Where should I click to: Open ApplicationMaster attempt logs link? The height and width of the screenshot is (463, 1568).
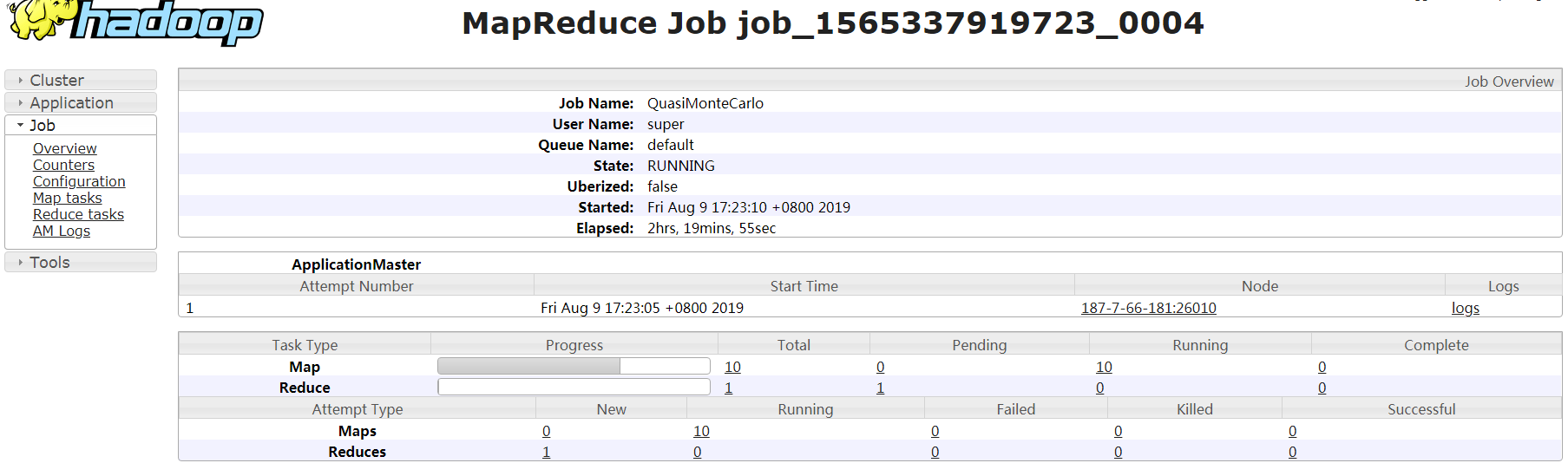[1465, 308]
